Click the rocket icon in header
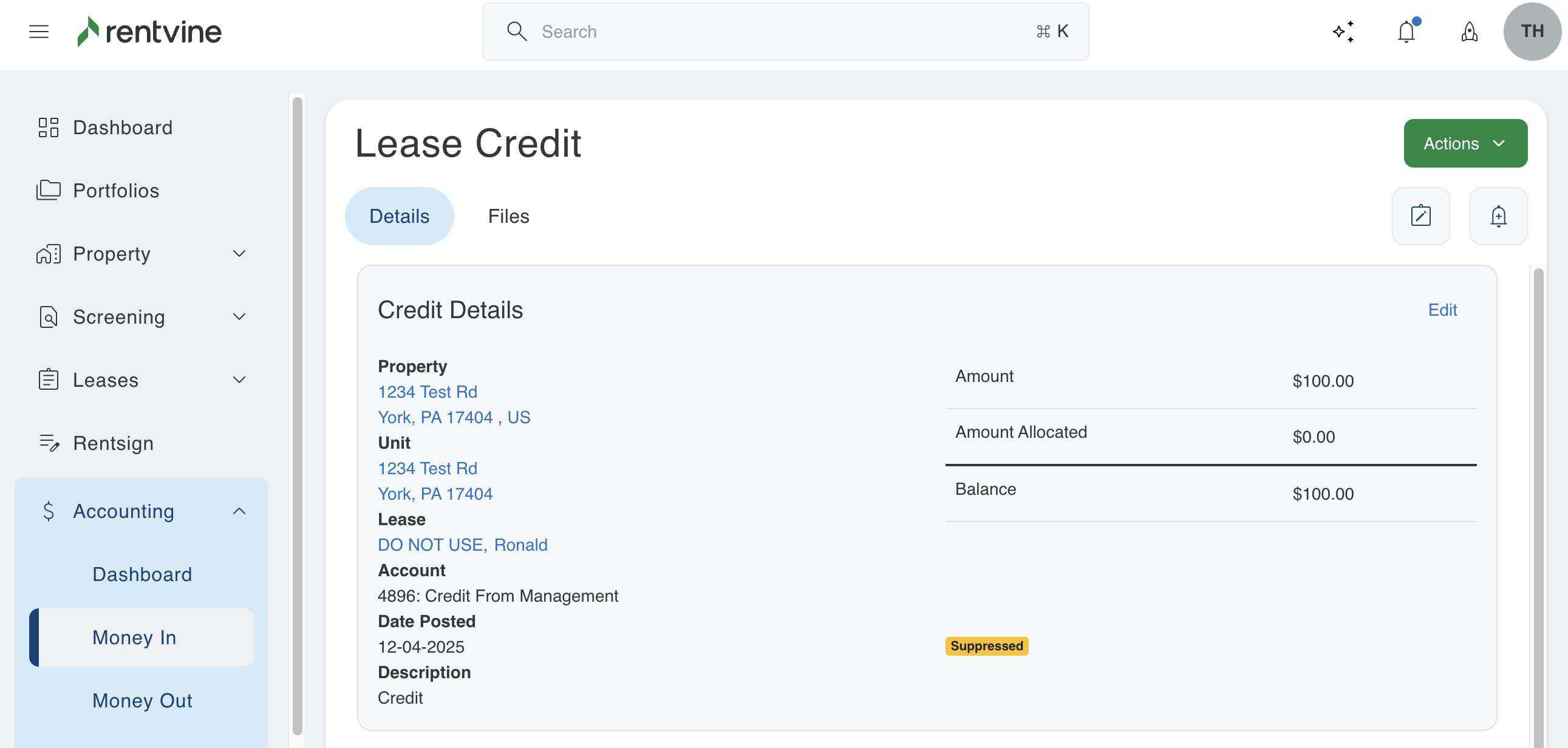Screen dimensions: 1568x748 [x=1469, y=31]
